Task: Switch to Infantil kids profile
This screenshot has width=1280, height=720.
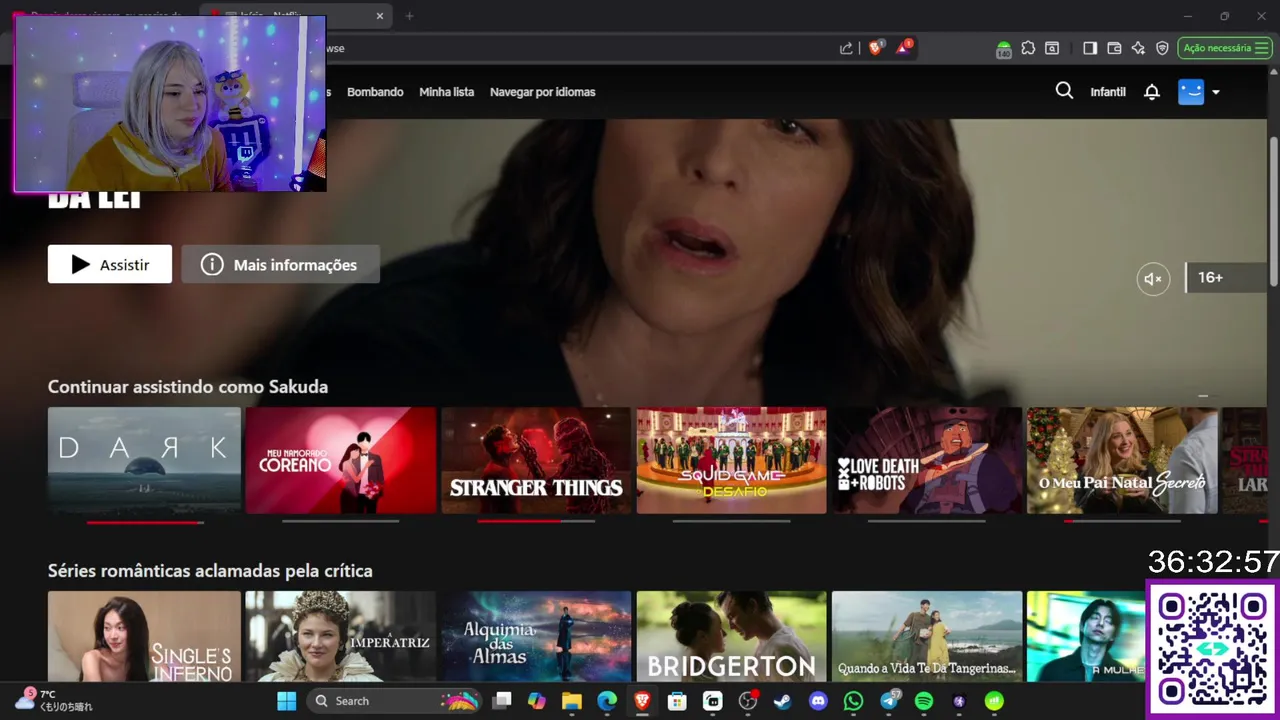Action: 1108,92
